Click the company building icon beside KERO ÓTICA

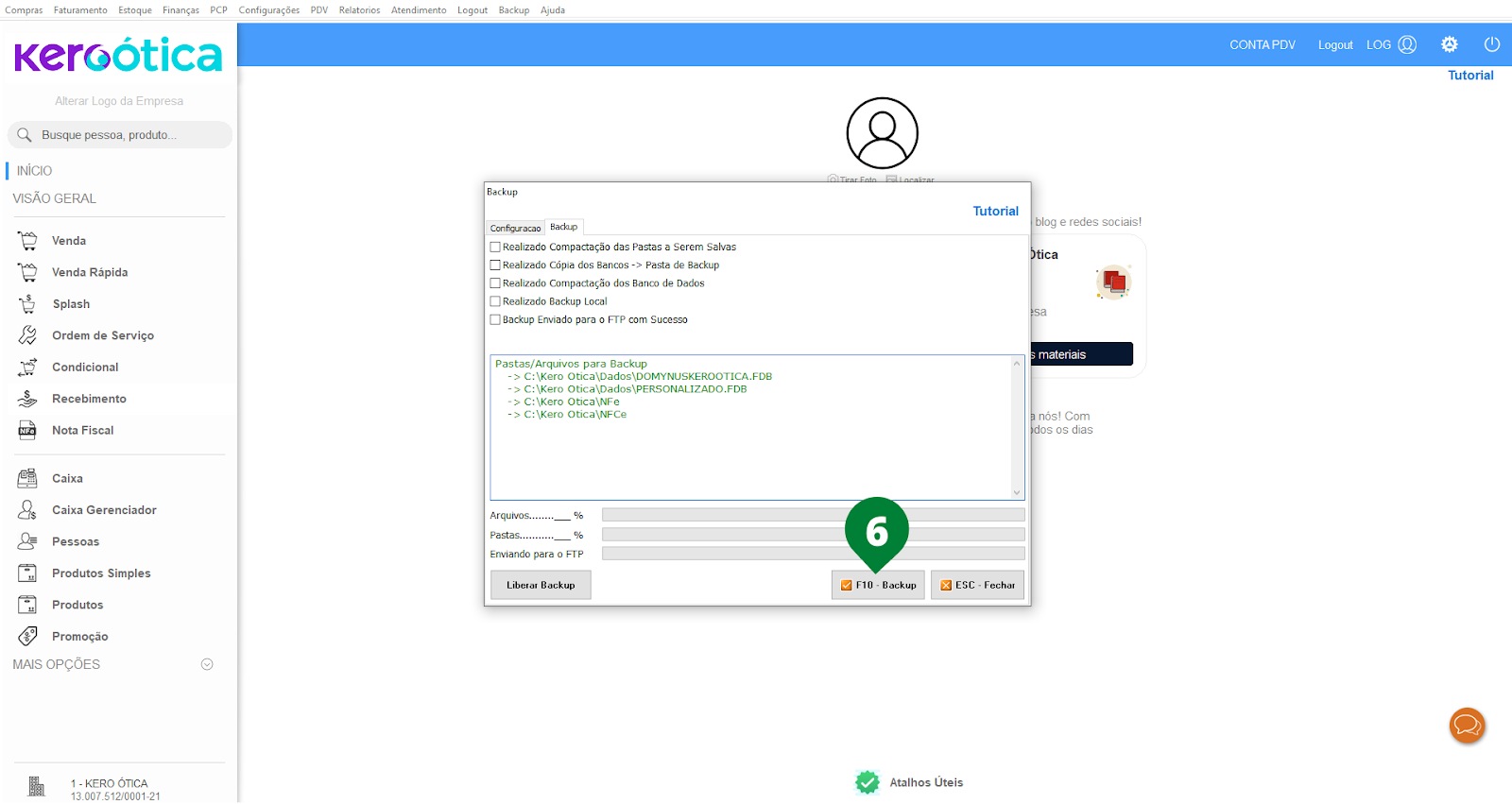(36, 786)
